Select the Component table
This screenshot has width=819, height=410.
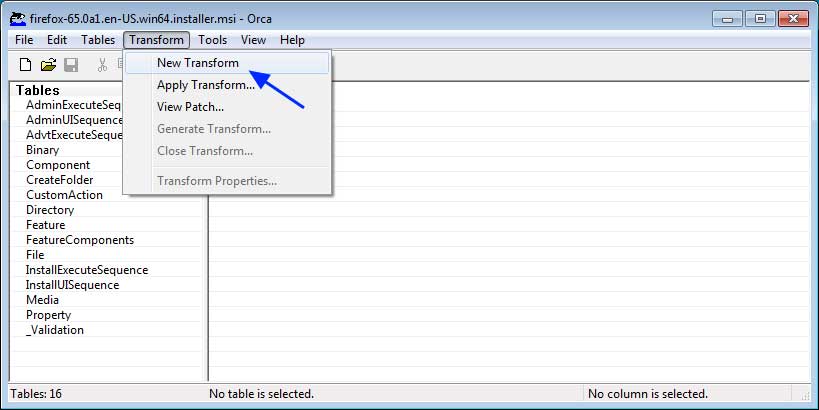[x=58, y=165]
